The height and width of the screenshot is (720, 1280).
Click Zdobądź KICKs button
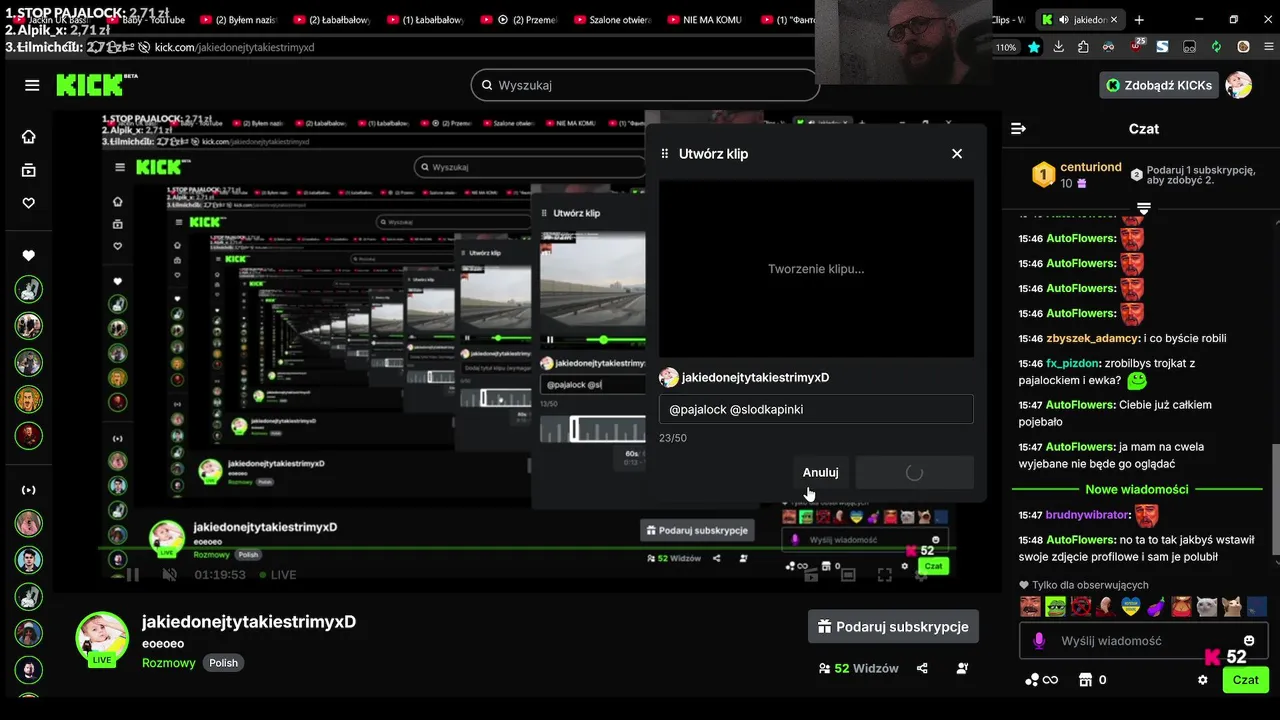1159,85
